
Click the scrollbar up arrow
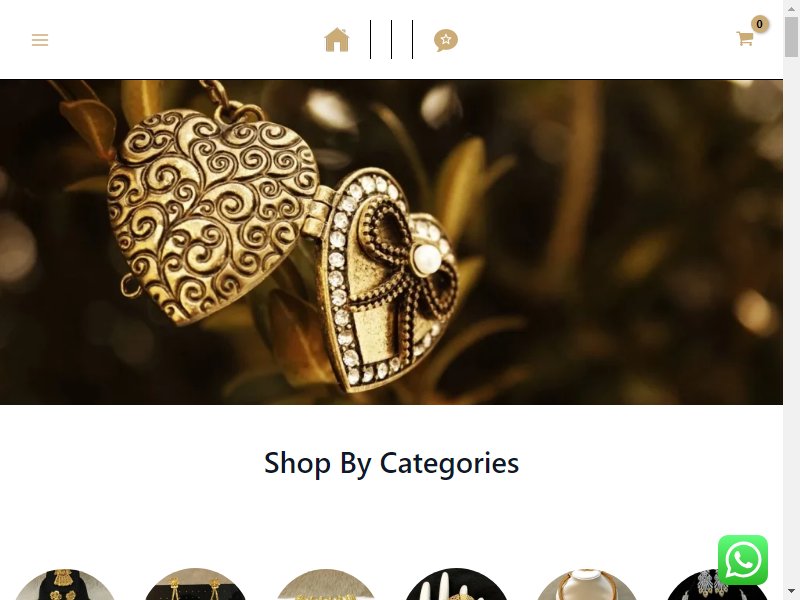click(791, 6)
